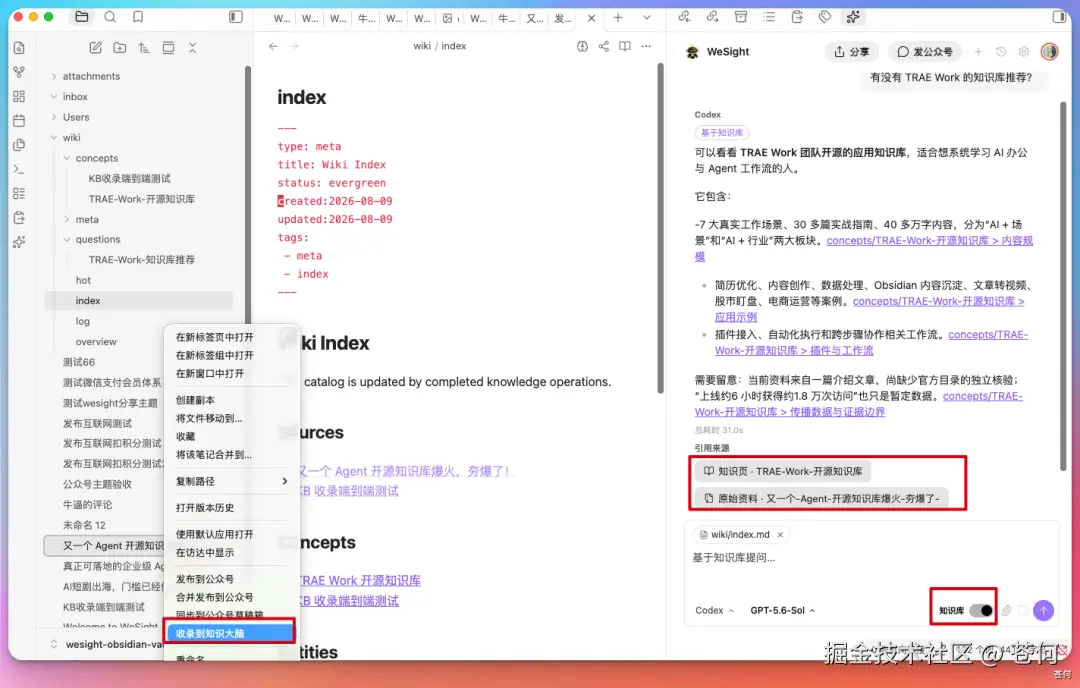Viewport: 1080px width, 688px height.
Task: Collapse all folders icon in explorer
Action: (192, 48)
